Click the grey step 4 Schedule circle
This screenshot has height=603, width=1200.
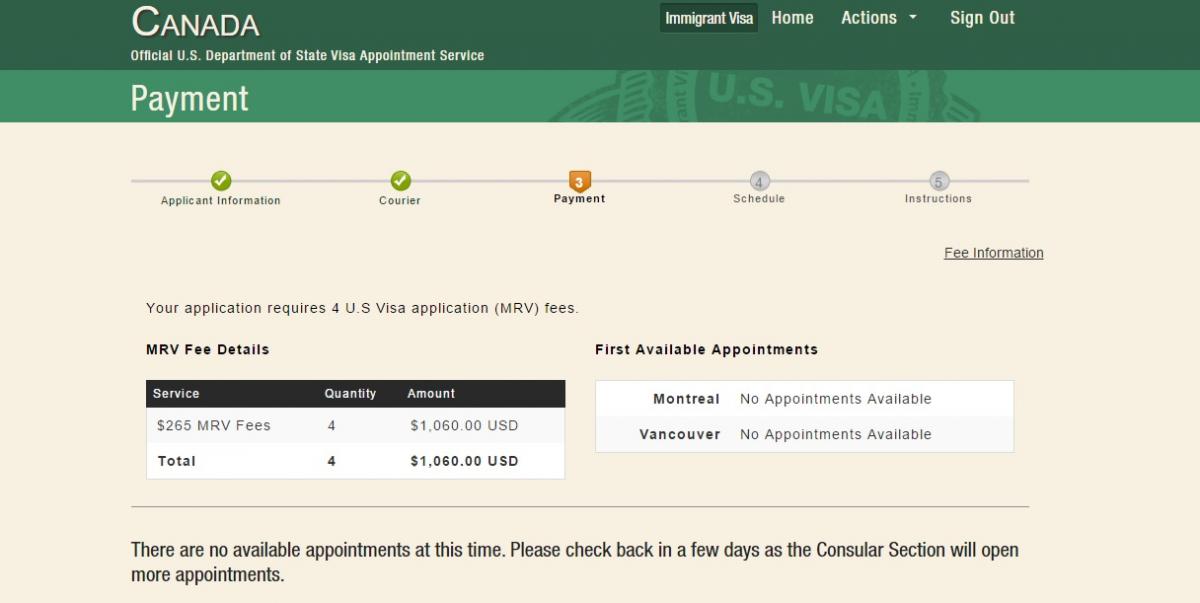[759, 181]
